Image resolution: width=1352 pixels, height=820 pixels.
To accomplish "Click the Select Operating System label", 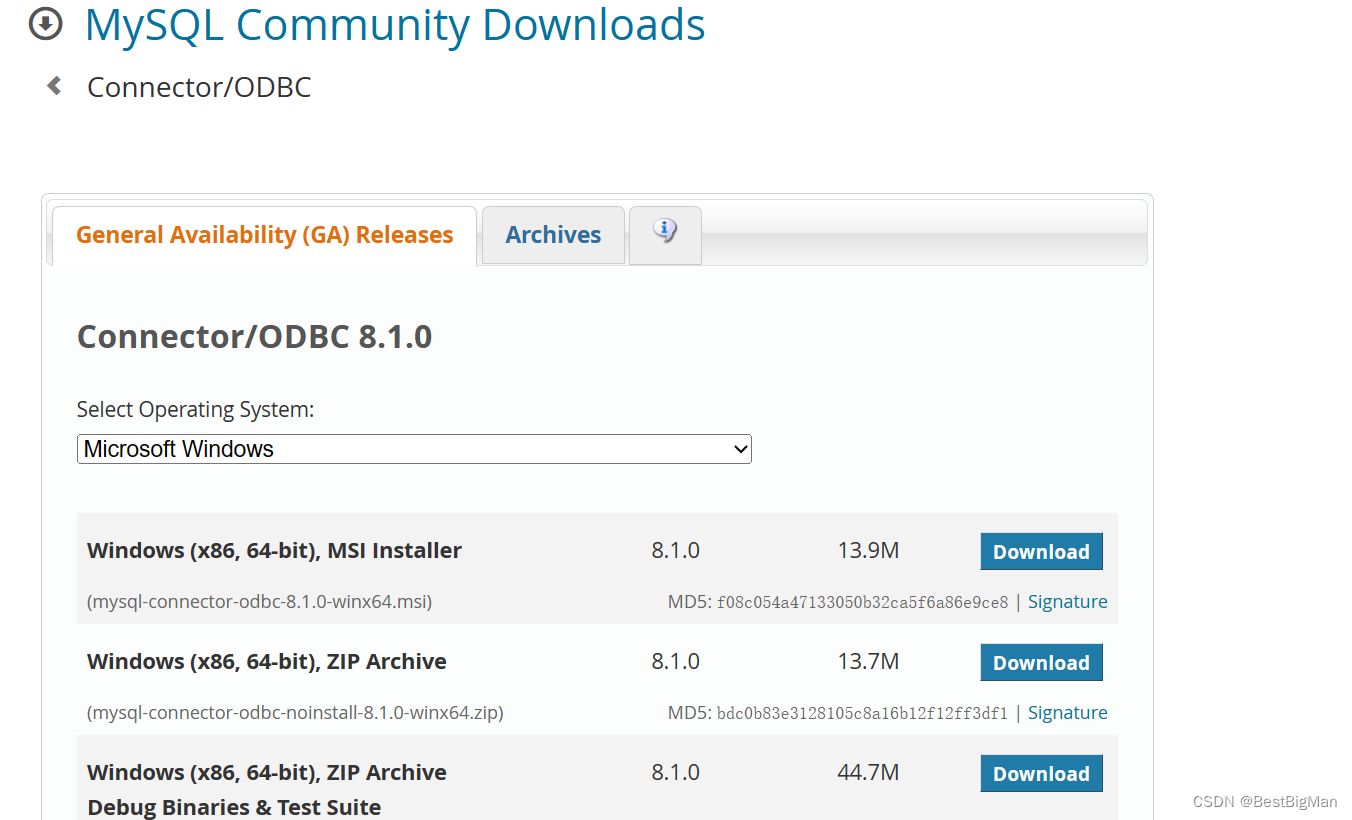I will [195, 410].
